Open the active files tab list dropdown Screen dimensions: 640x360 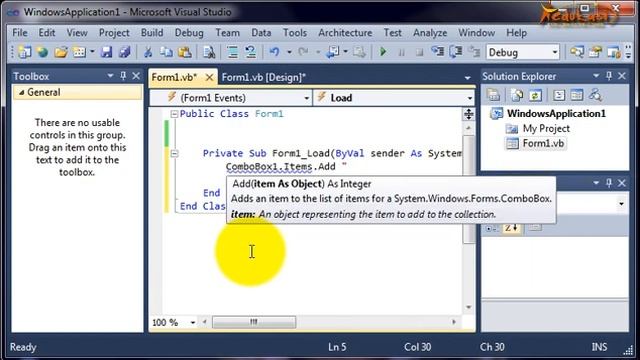tap(467, 78)
